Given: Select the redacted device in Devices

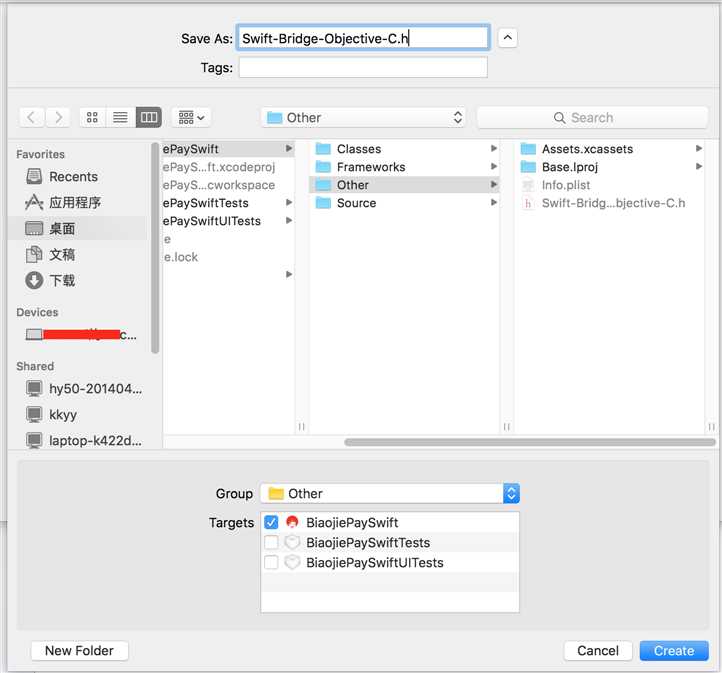Looking at the screenshot, I should 81,334.
